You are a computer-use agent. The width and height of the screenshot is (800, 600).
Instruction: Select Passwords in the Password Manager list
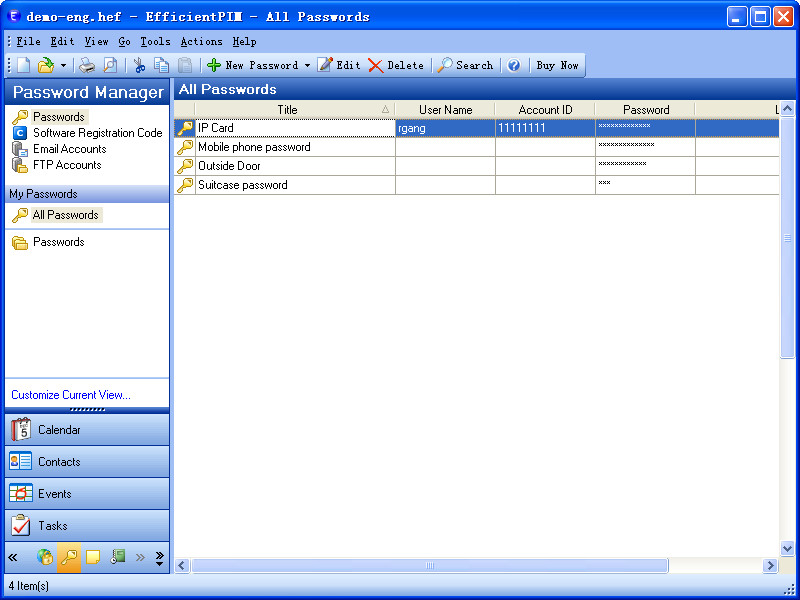50,117
